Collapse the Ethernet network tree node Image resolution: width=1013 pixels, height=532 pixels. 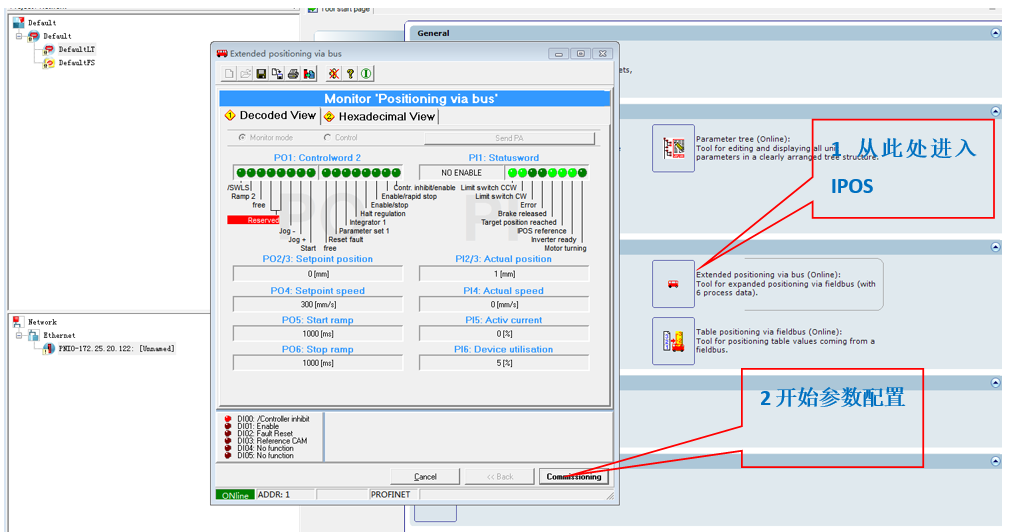click(19, 335)
